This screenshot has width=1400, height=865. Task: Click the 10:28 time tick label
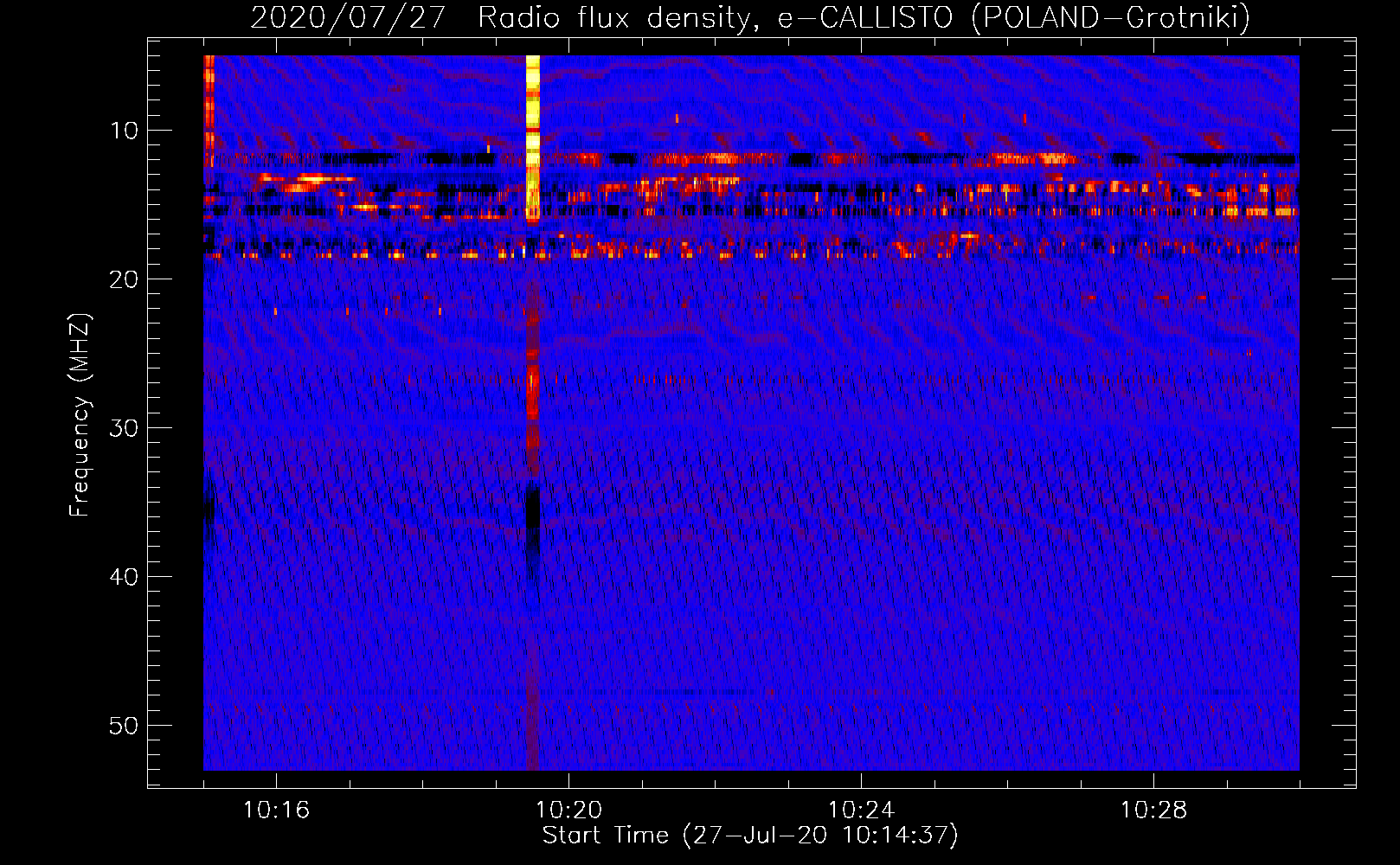click(x=1153, y=810)
